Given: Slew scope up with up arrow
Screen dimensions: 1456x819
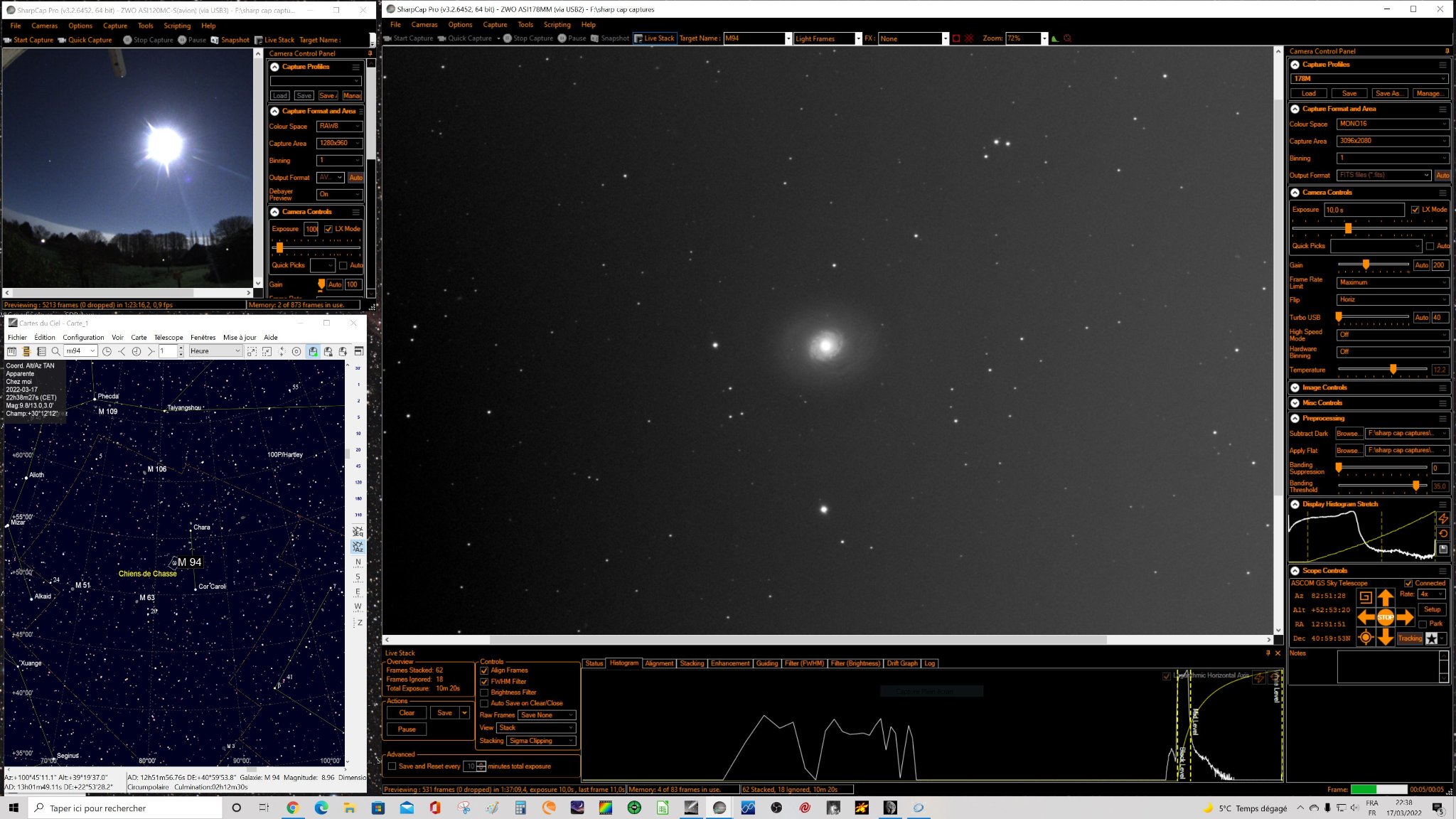Looking at the screenshot, I should click(1385, 597).
